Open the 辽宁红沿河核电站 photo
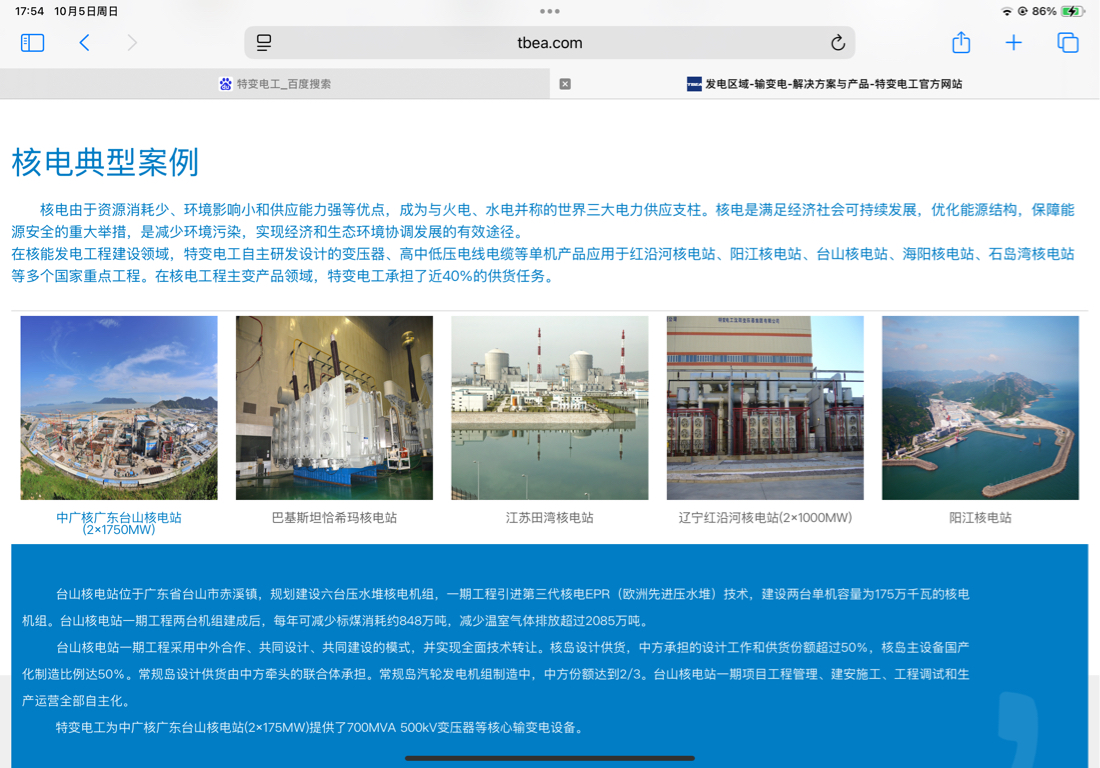Image resolution: width=1100 pixels, height=768 pixels. pos(765,407)
